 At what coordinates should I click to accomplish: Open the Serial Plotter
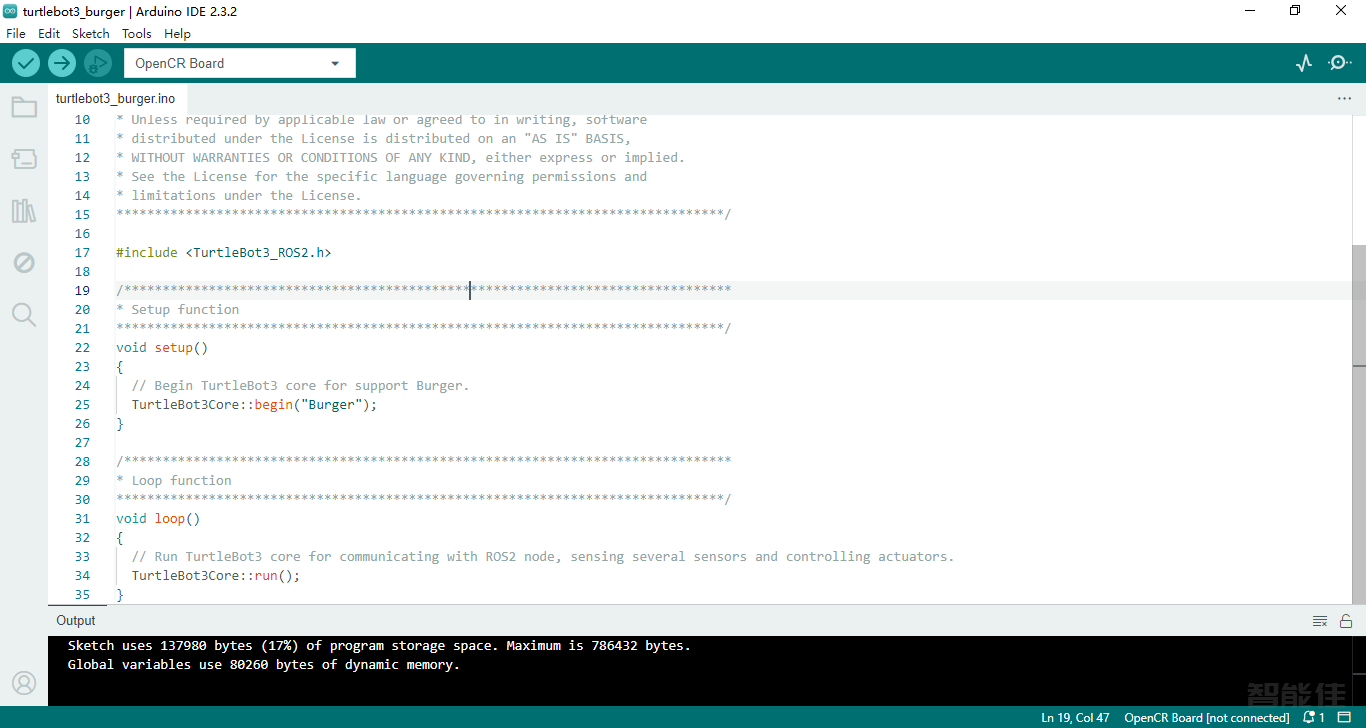pyautogui.click(x=1303, y=62)
